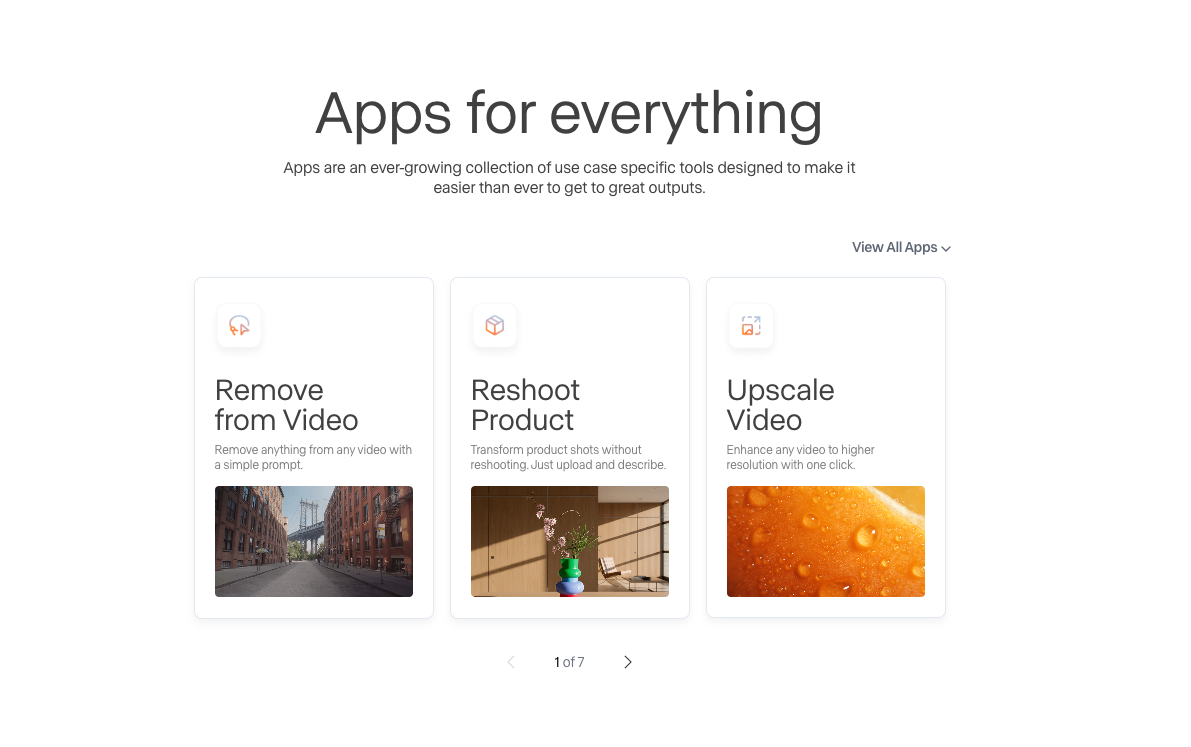Click the colorful vase with flowers thumbnail

[x=570, y=541]
